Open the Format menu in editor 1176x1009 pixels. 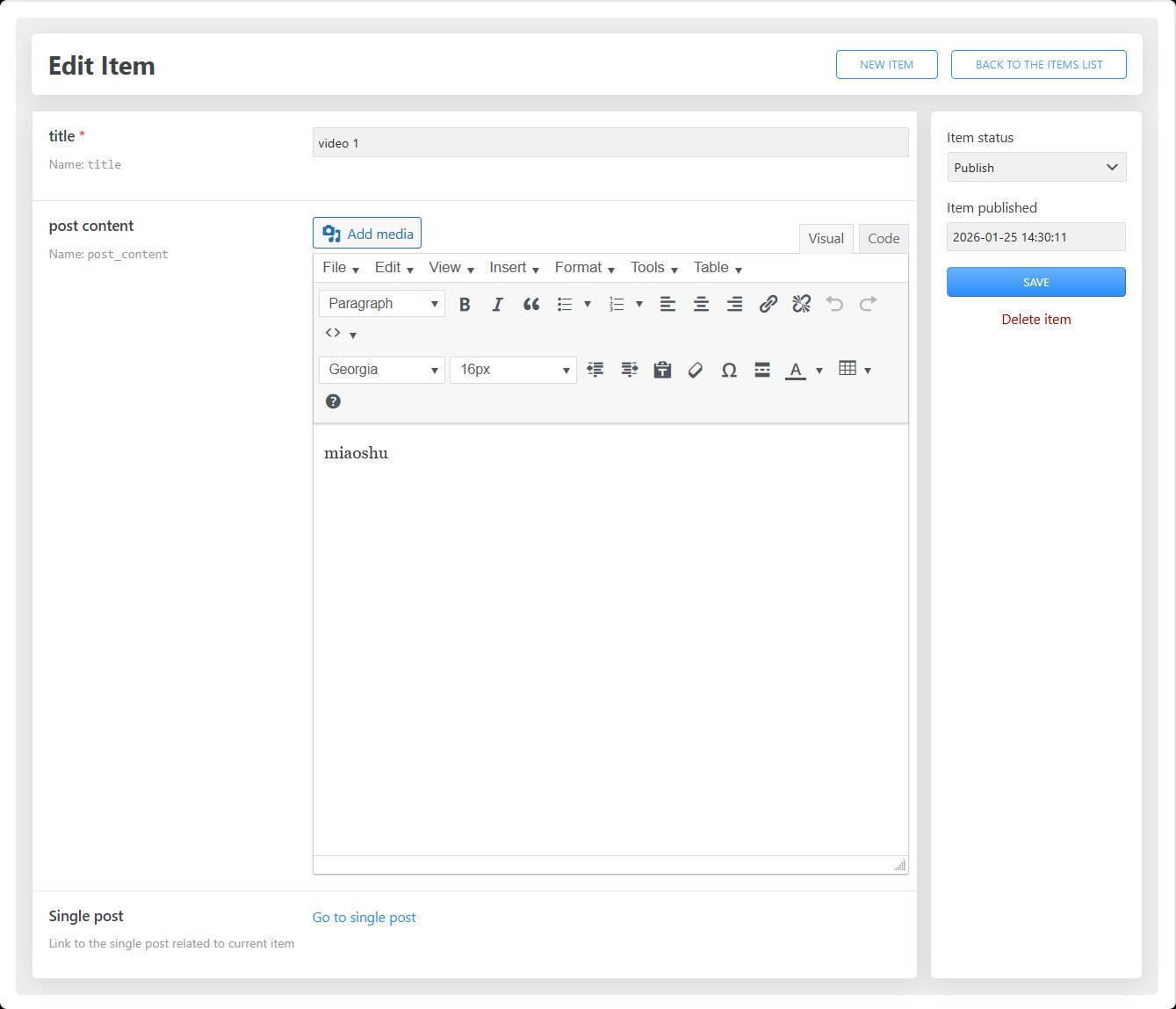pyautogui.click(x=585, y=268)
